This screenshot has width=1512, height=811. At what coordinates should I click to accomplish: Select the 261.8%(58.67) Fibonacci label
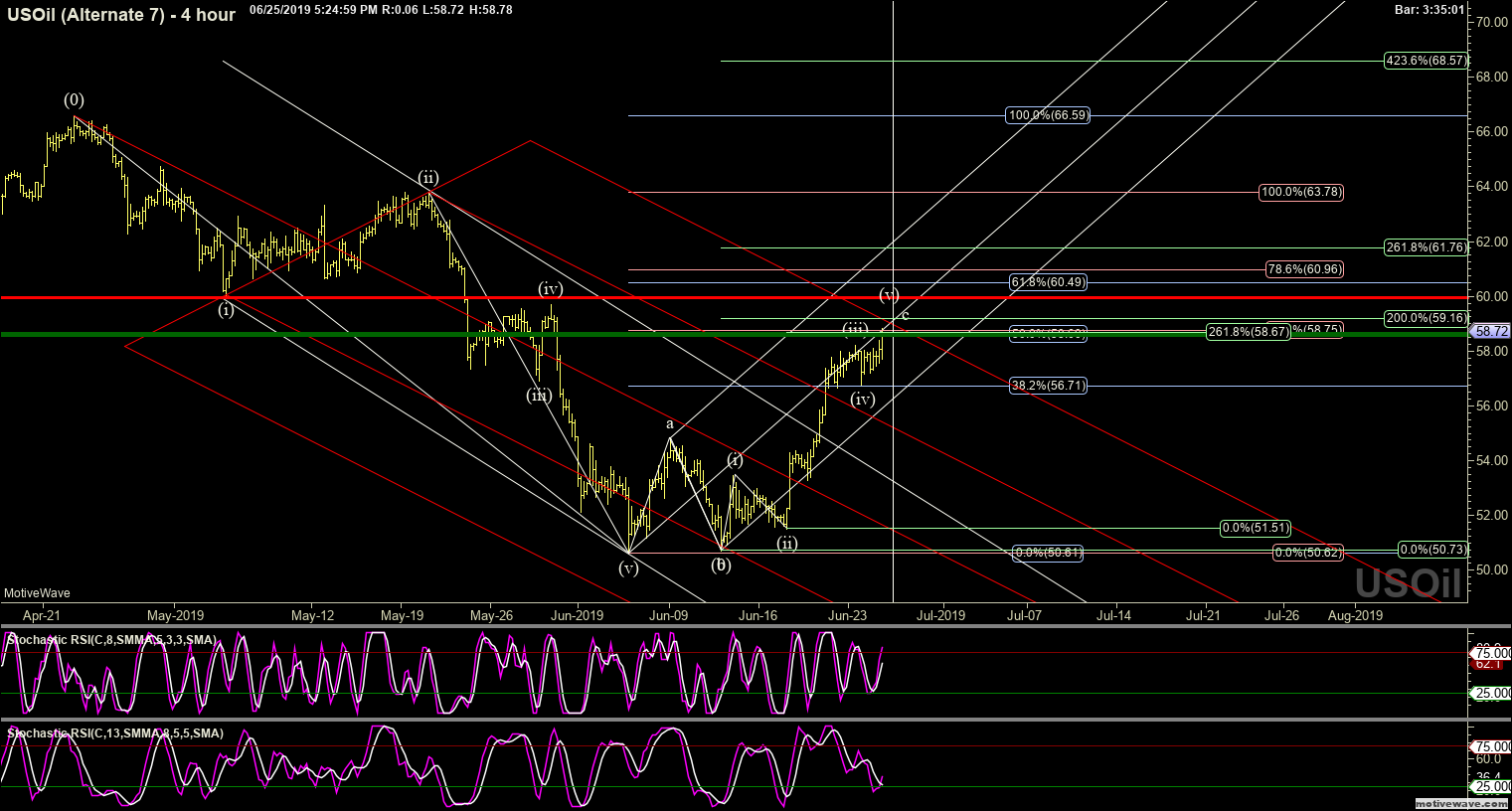click(1248, 332)
